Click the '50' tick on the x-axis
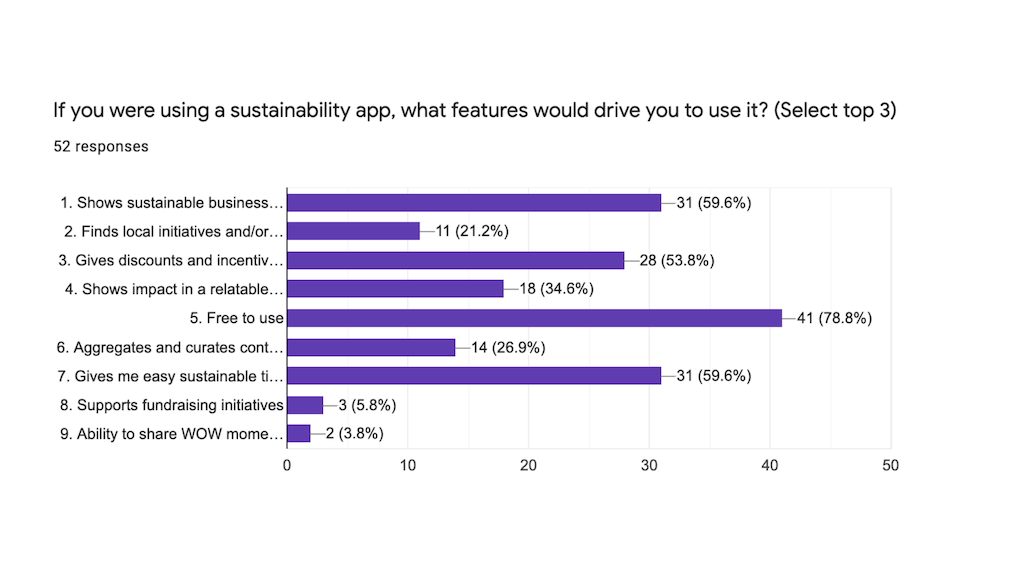The image size is (1020, 572). click(x=890, y=465)
